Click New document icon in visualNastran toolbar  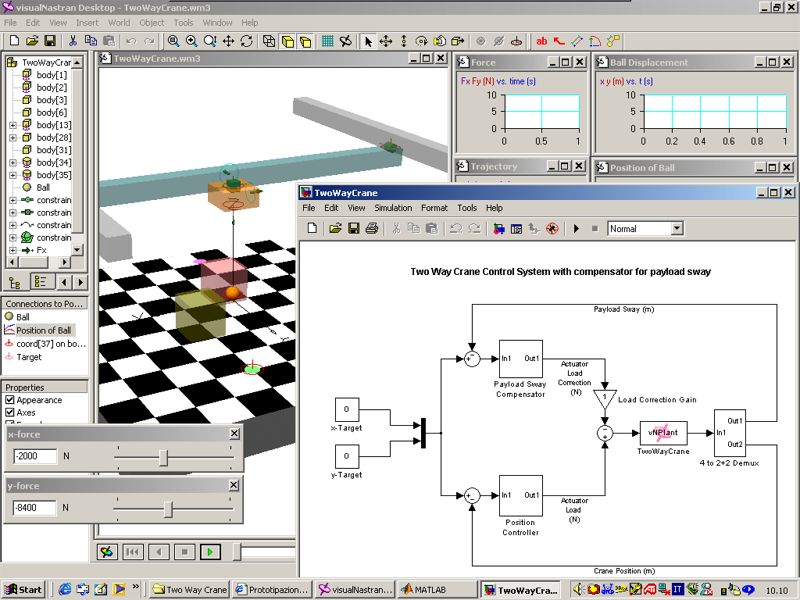click(x=14, y=41)
